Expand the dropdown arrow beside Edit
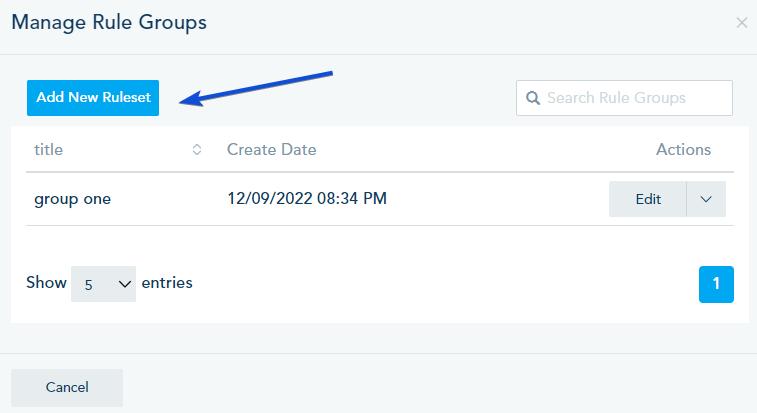The image size is (757, 413). point(706,199)
